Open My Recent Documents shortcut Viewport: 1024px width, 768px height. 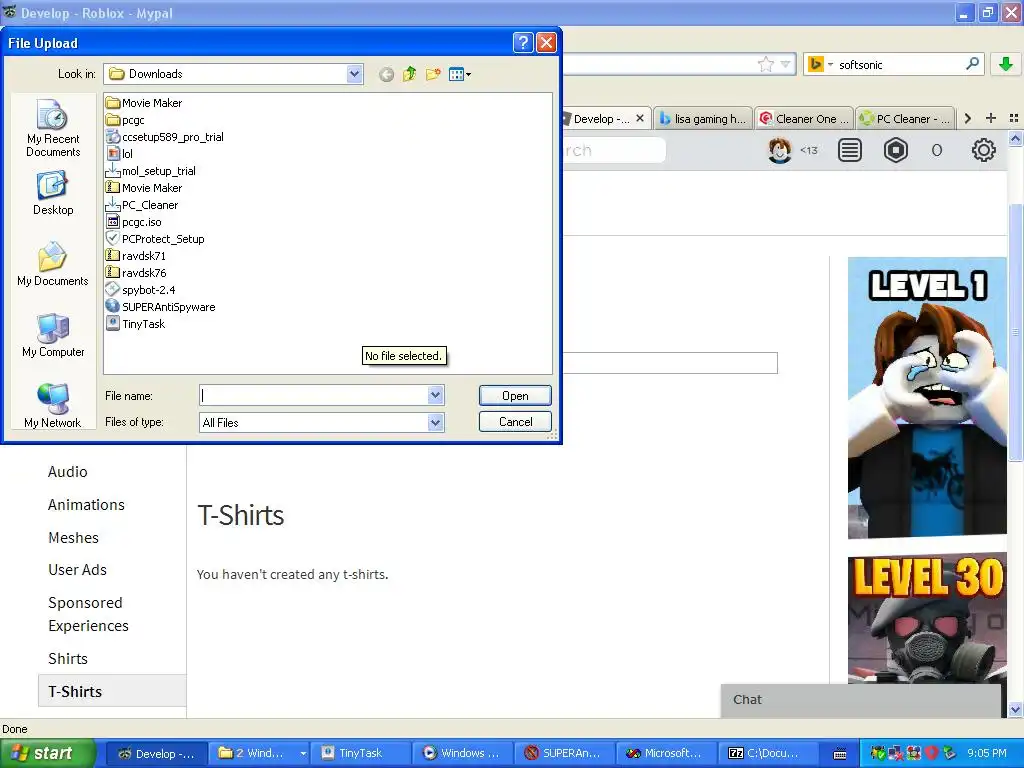point(53,129)
